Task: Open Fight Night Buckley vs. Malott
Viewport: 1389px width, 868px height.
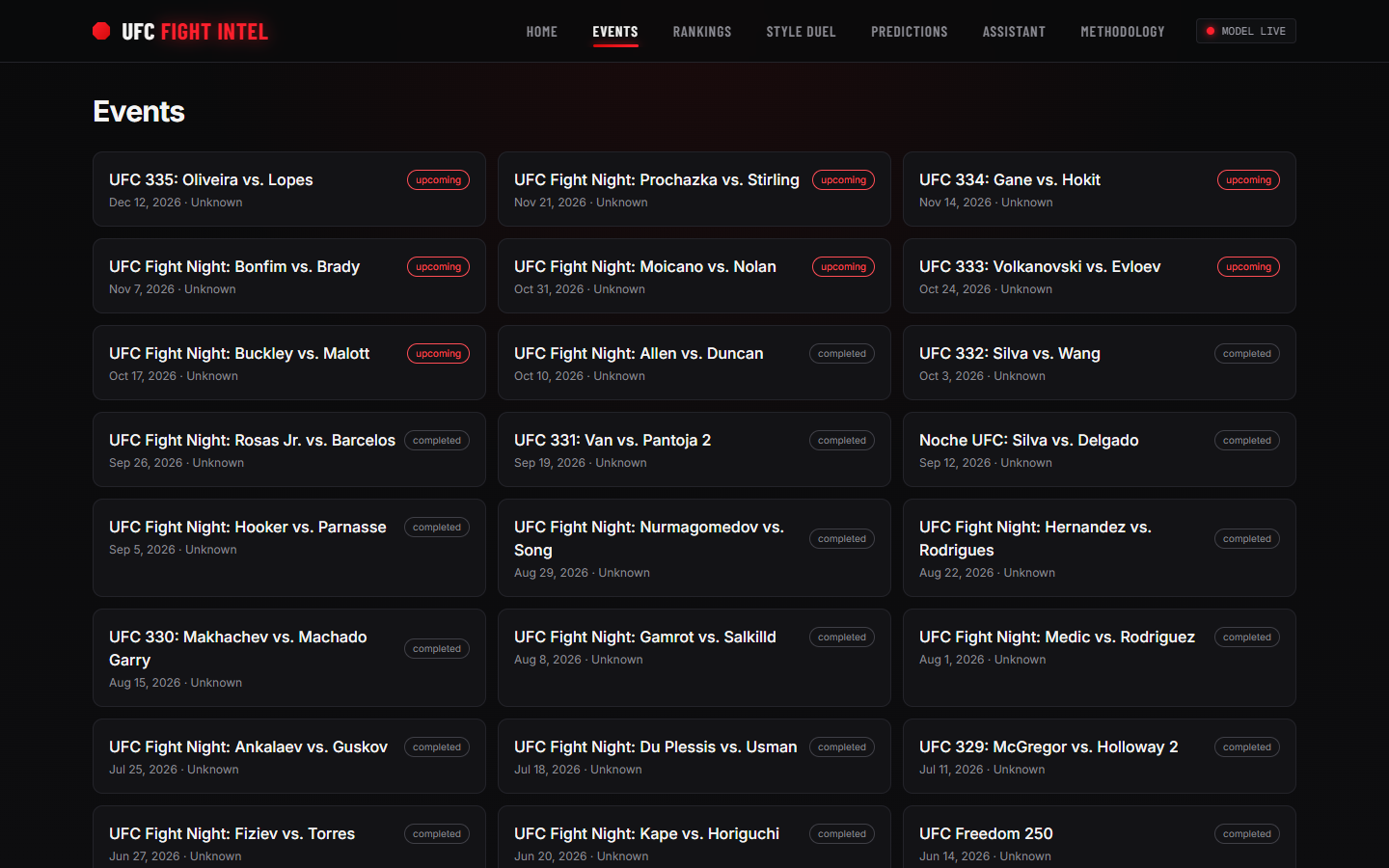Action: point(289,363)
